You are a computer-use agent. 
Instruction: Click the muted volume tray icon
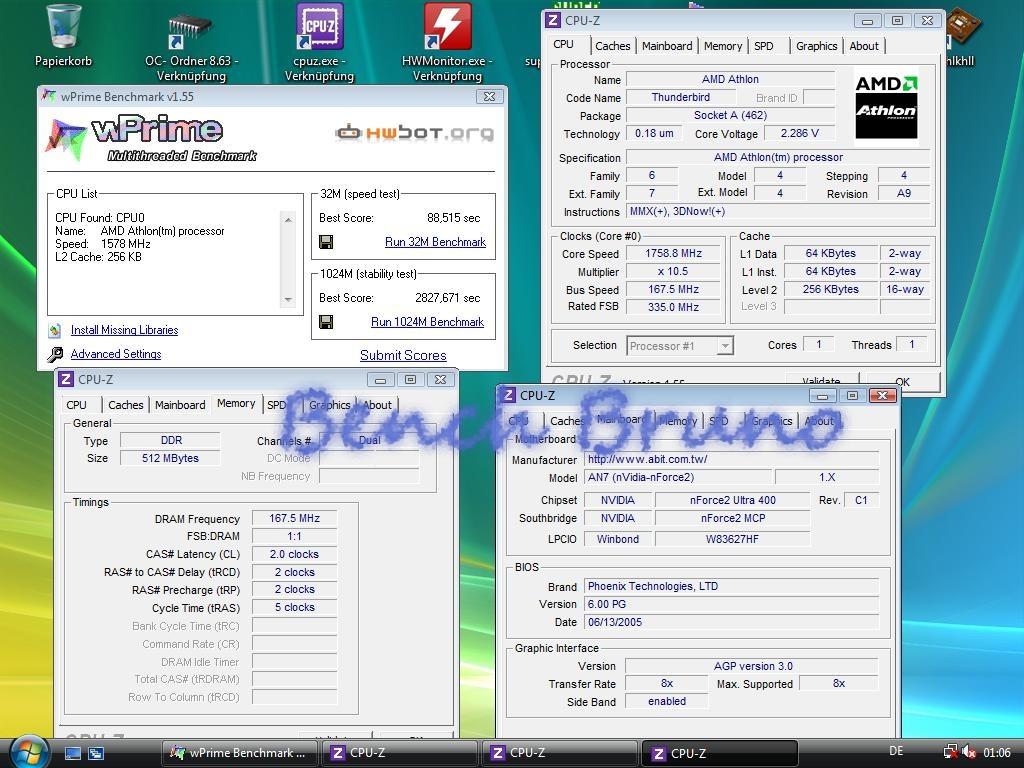tap(969, 753)
